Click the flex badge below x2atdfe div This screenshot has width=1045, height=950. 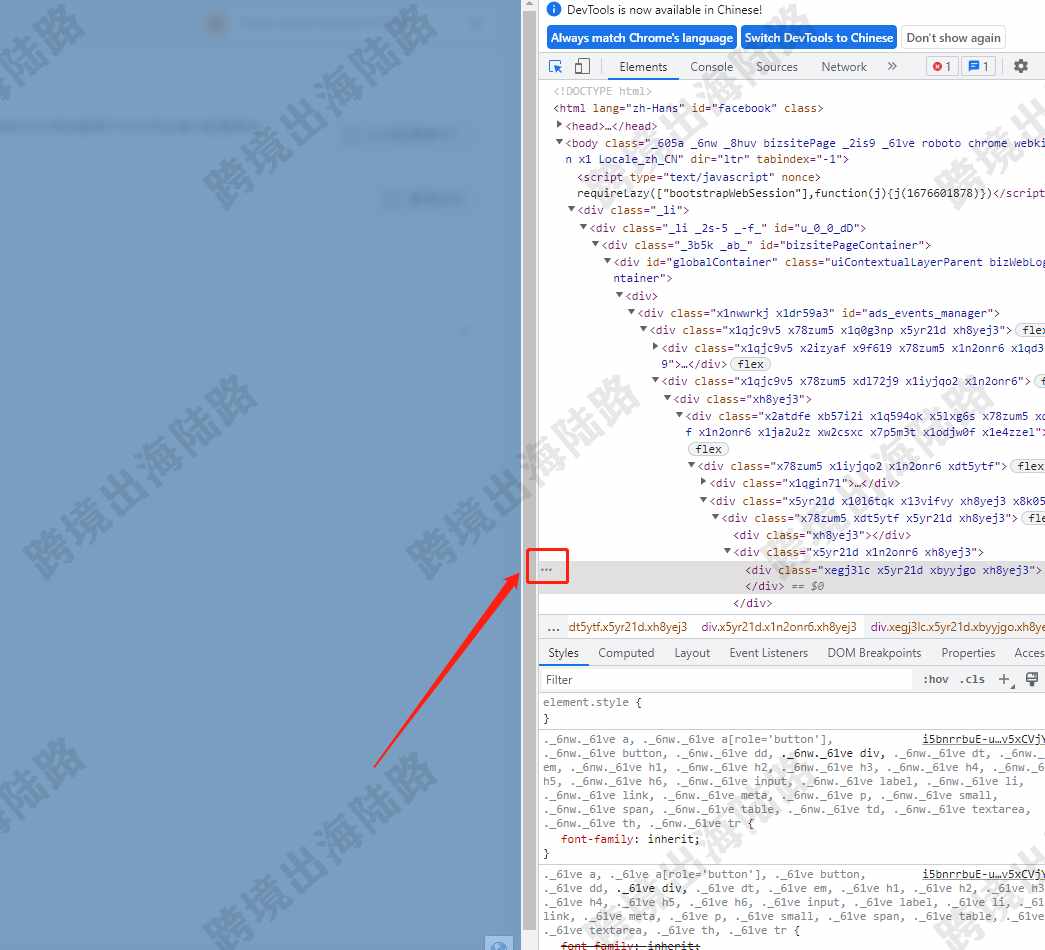708,449
